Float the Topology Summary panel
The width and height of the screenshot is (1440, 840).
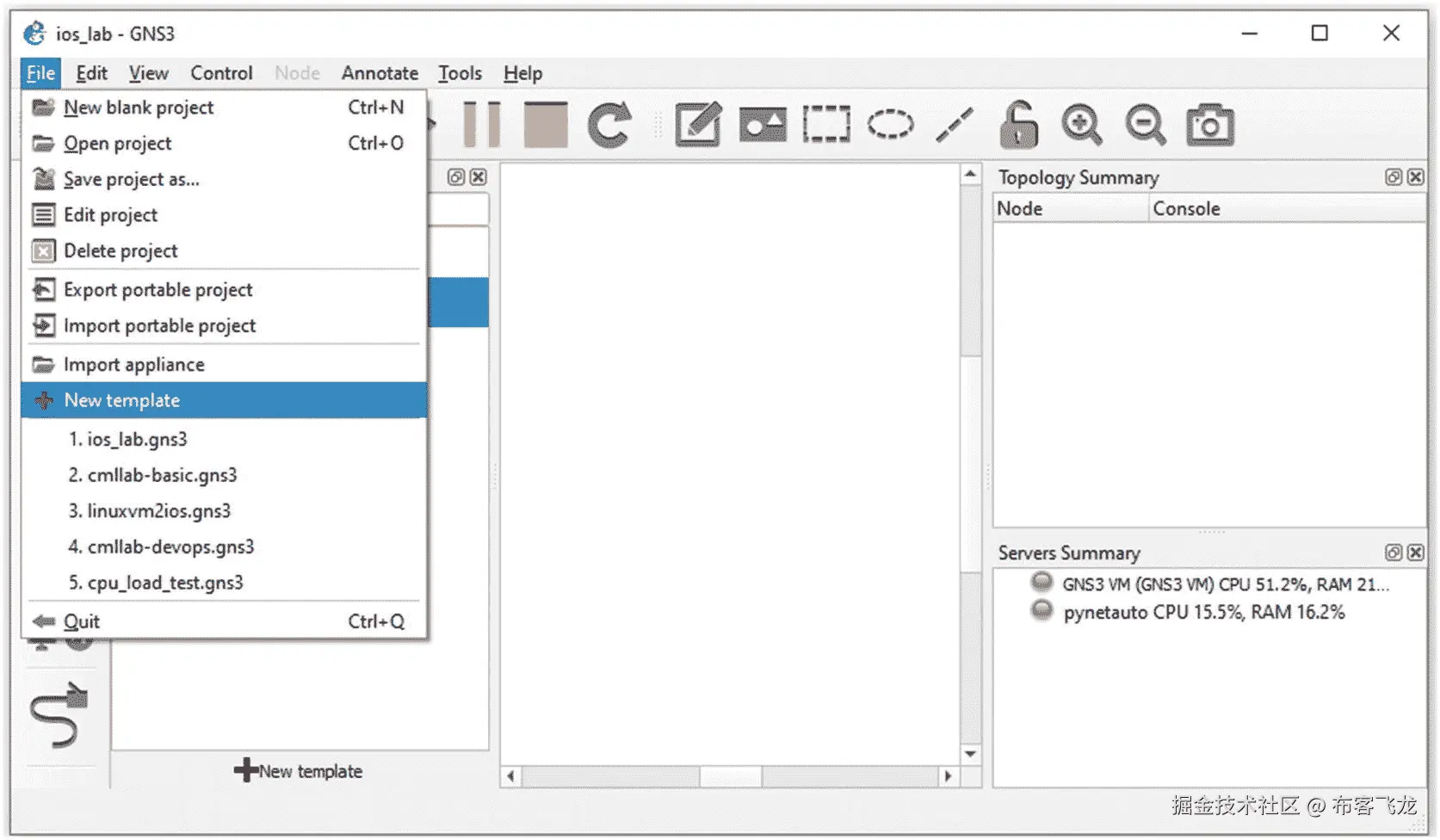(1393, 177)
